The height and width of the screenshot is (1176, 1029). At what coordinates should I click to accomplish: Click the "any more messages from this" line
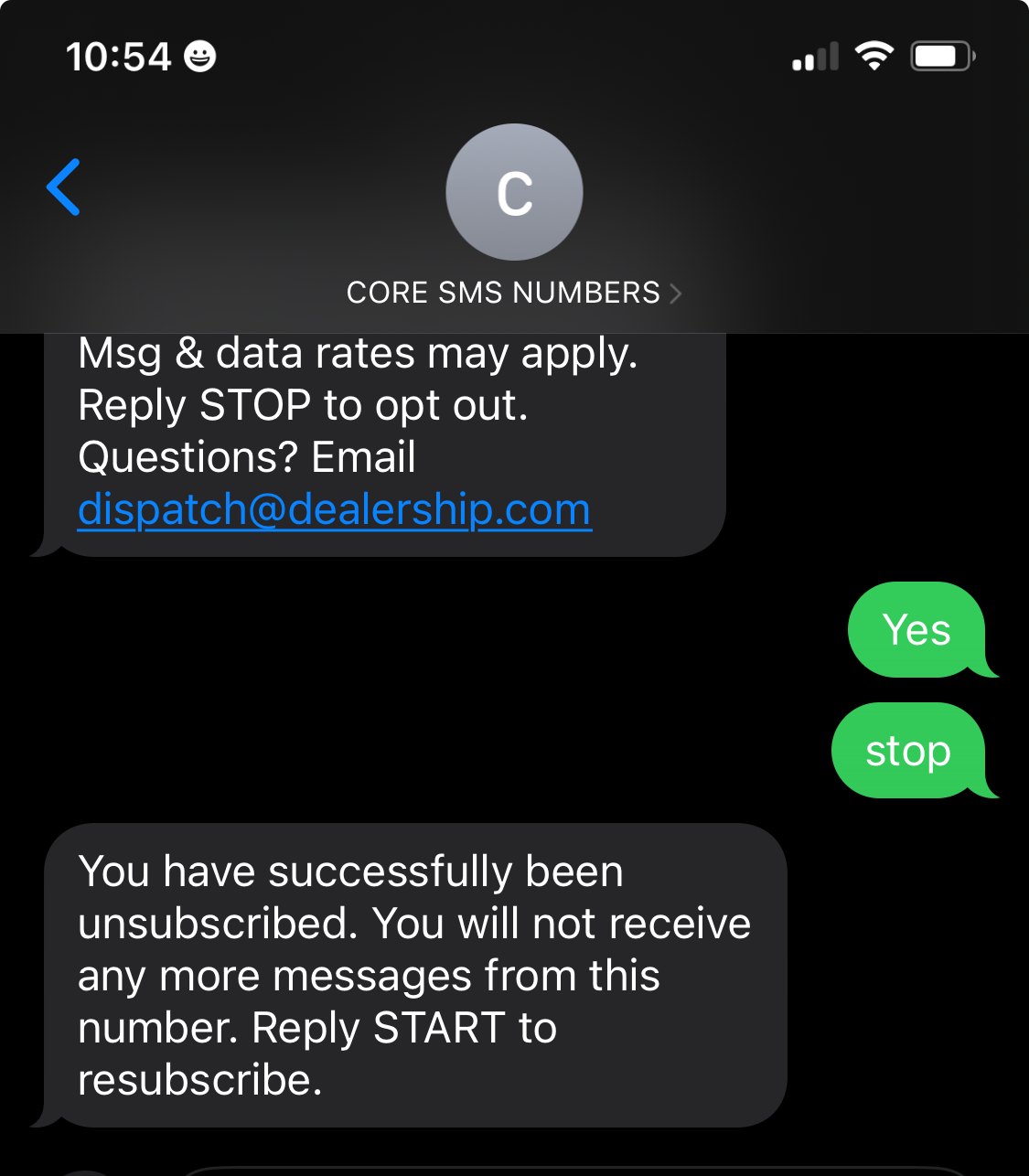click(369, 976)
